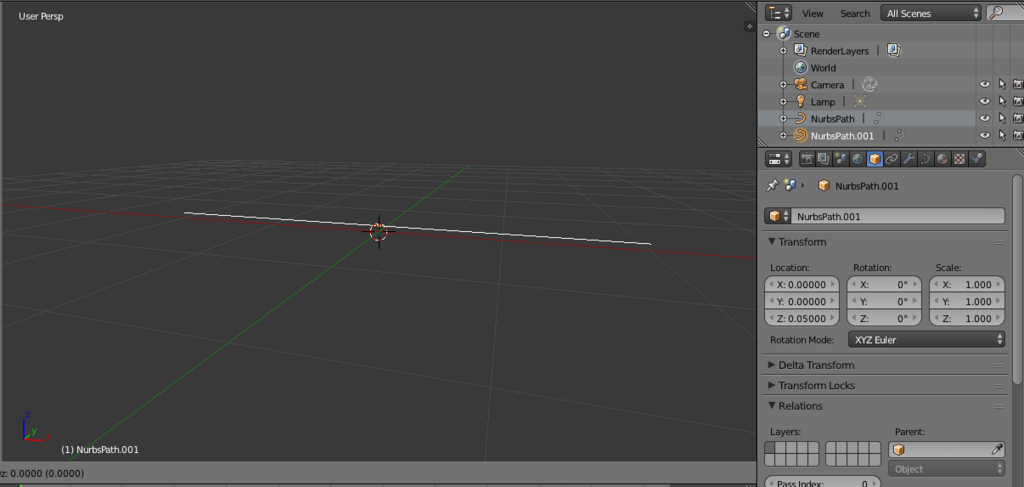1024x487 pixels.
Task: Open the Object properties tab
Action: tap(875, 159)
